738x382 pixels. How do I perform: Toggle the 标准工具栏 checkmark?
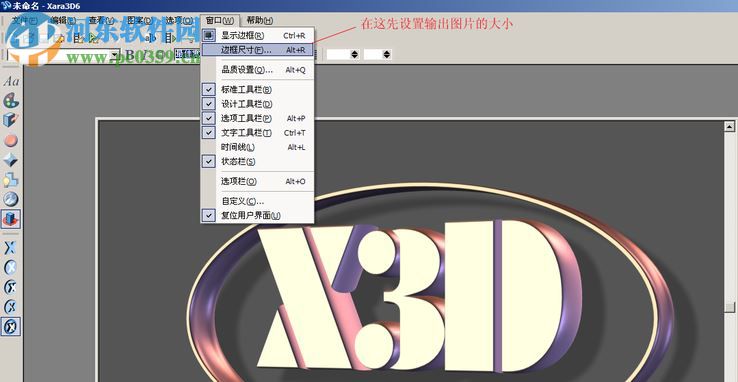[209, 89]
